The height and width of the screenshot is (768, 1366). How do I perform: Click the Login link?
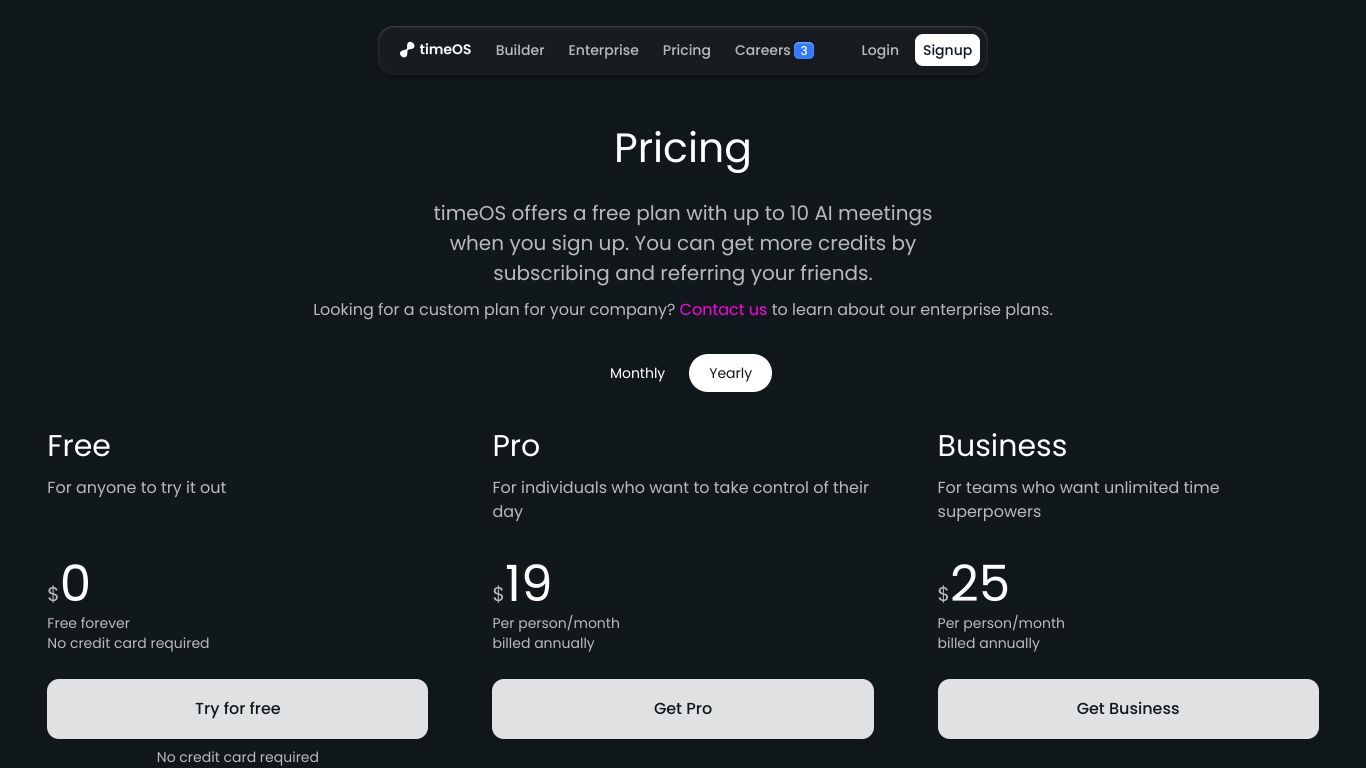coord(880,50)
